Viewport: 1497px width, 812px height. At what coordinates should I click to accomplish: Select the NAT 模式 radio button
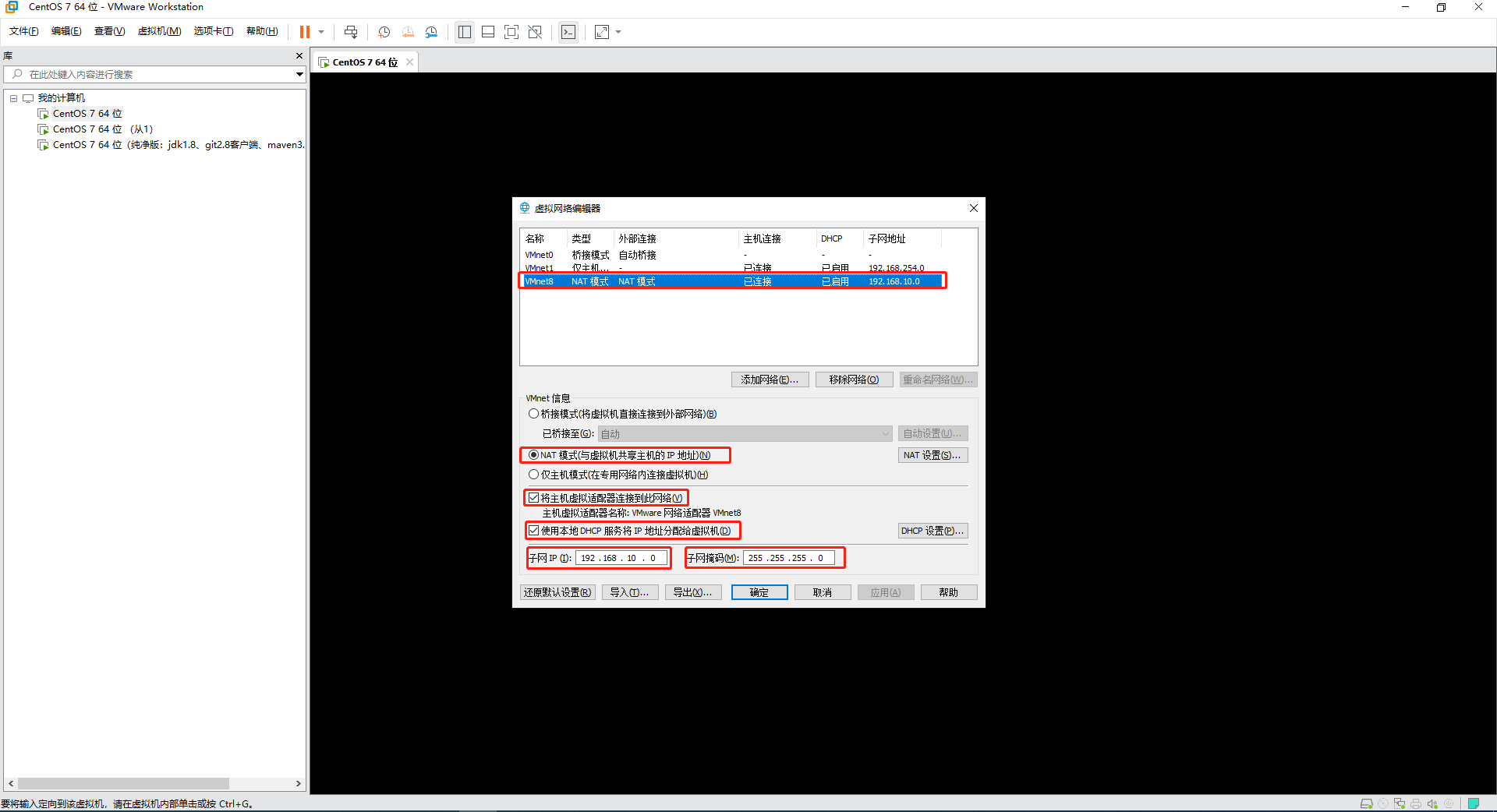click(x=533, y=455)
